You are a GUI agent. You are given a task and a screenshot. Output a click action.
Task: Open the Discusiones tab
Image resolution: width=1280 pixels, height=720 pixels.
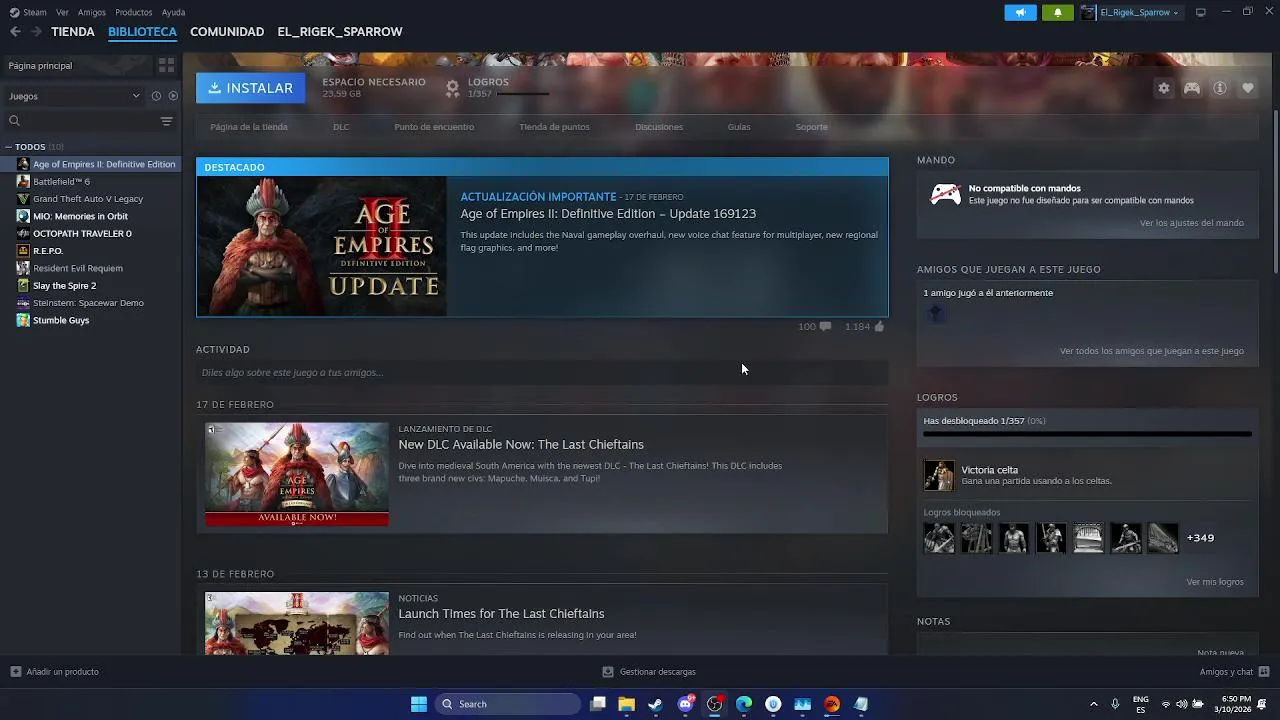point(659,127)
